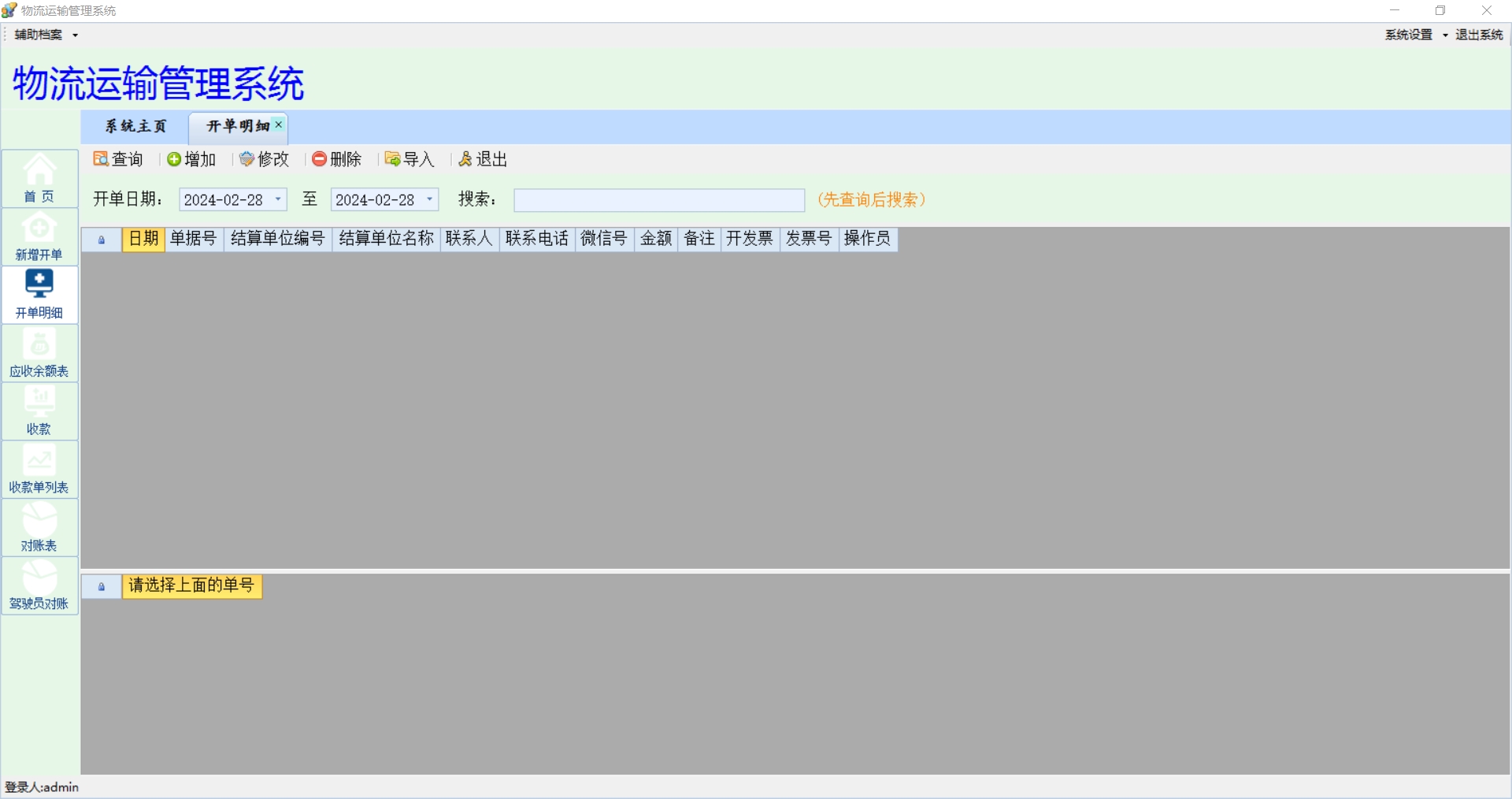Click the 备注 column header

pyautogui.click(x=699, y=240)
